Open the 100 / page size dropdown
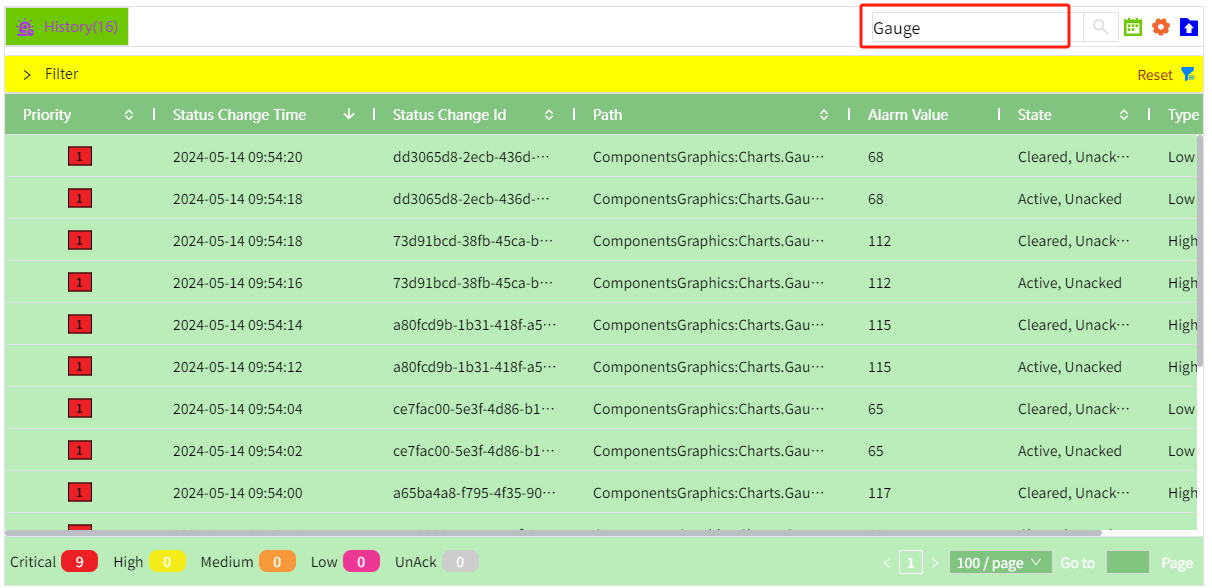Screen dimensions: 1212x588 pyautogui.click(x=999, y=563)
